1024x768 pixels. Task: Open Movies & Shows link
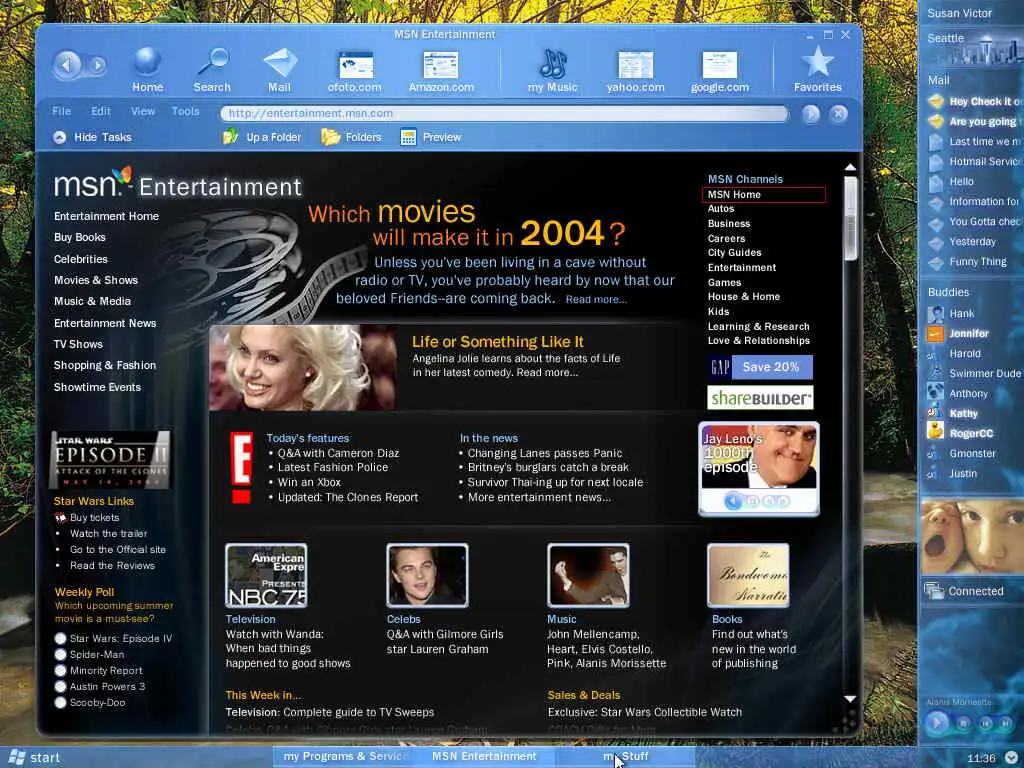[x=96, y=280]
